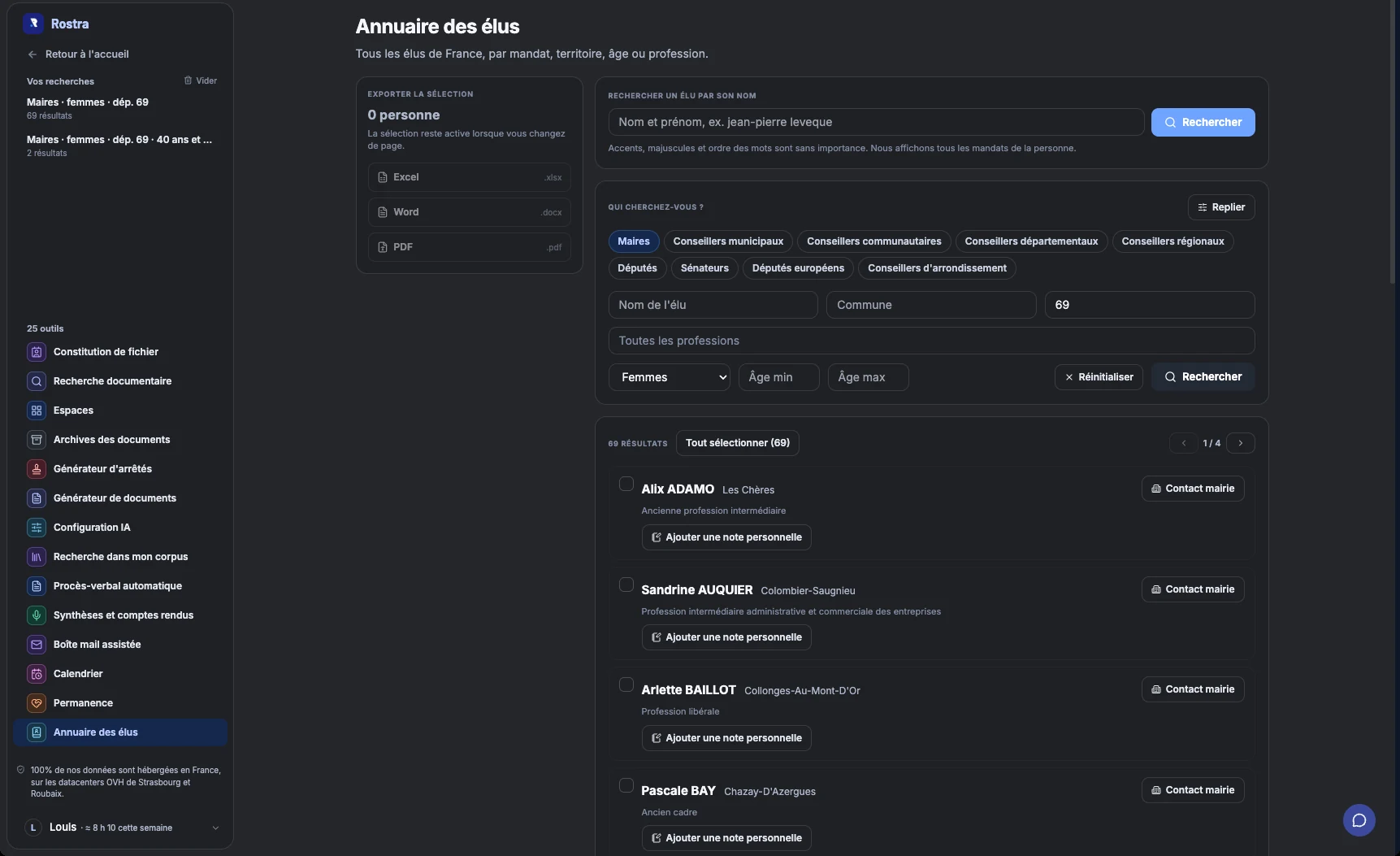Export selection as Excel .xlsx
The image size is (1400, 856).
point(469,177)
